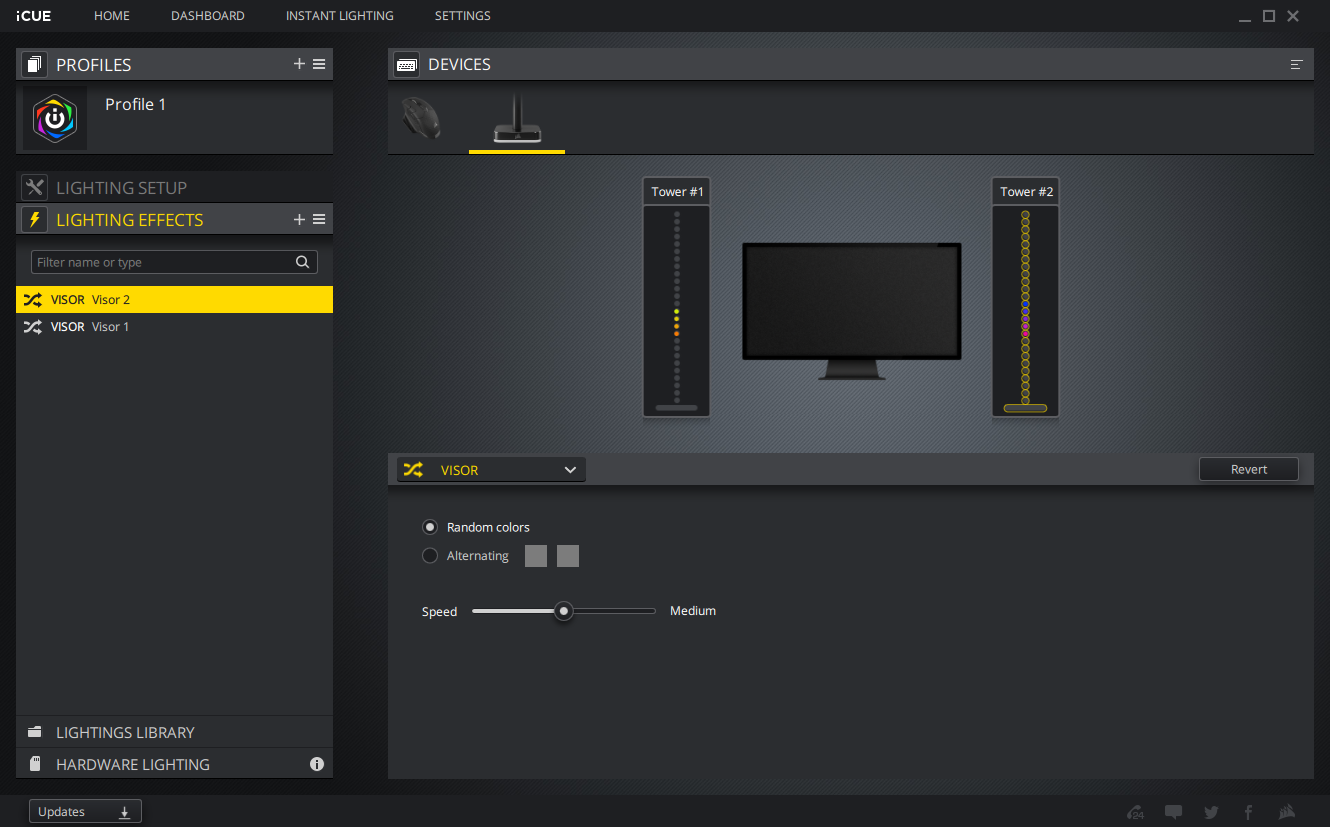The width and height of the screenshot is (1330, 827).
Task: Open the HOME tab
Action: tap(112, 16)
